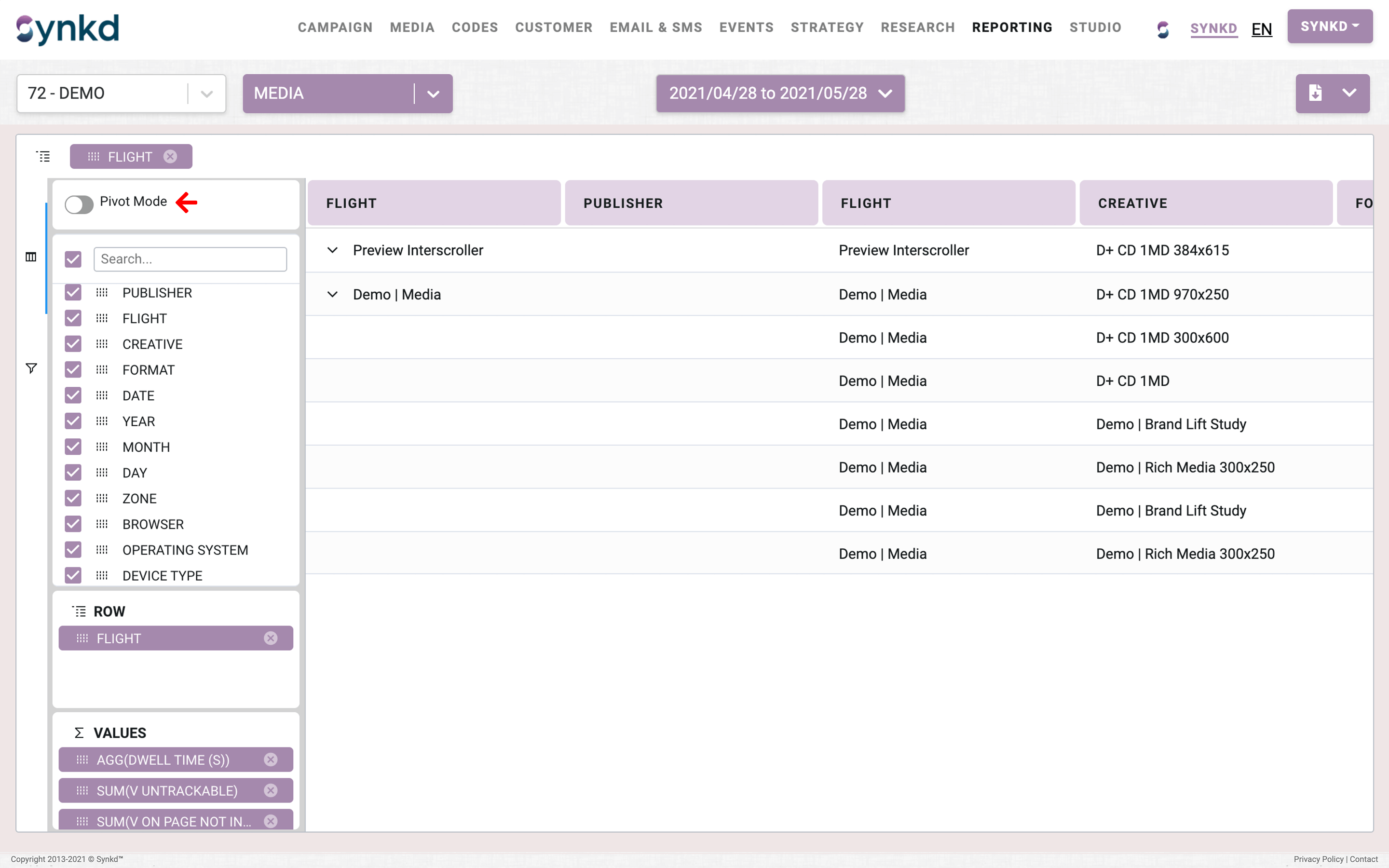Remove FLIGHT chip from top row group bar
The image size is (1389, 868).
pyautogui.click(x=170, y=157)
